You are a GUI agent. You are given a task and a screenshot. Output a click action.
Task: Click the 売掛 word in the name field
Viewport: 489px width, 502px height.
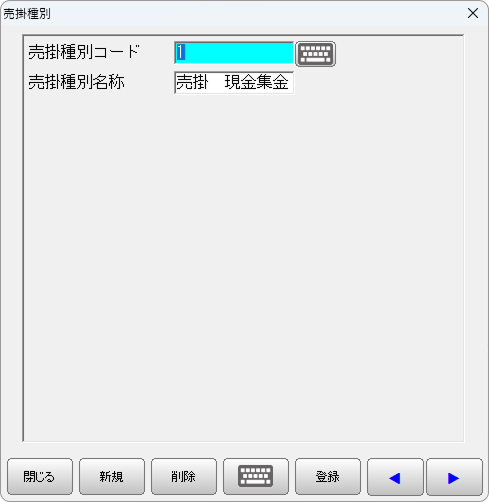(192, 82)
